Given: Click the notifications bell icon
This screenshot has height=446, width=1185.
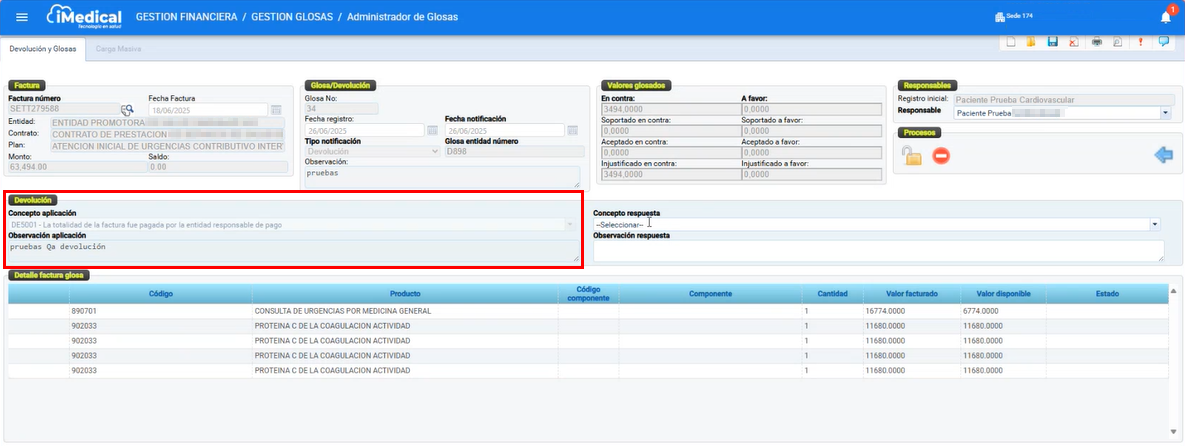Looking at the screenshot, I should pos(1165,17).
